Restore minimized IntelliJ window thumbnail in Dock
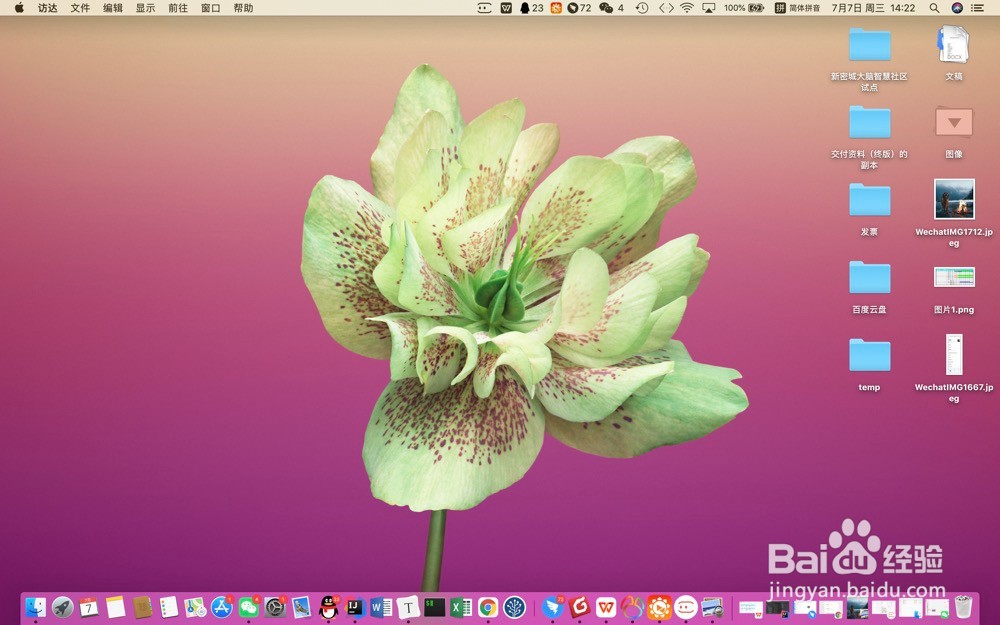The width and height of the screenshot is (1000, 625). coord(778,608)
